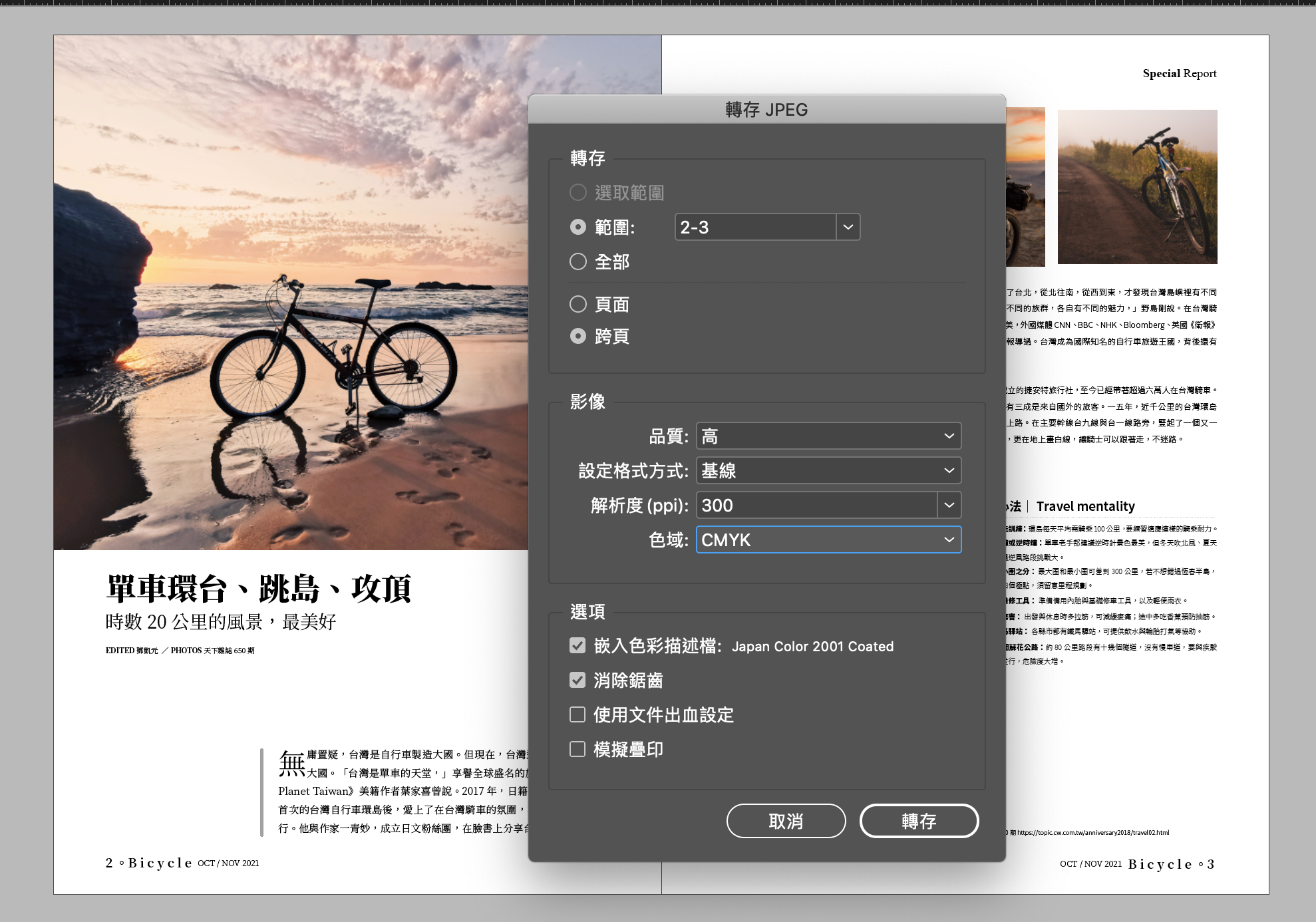Click the 取消 cancel button
1316x922 pixels.
pyautogui.click(x=786, y=822)
